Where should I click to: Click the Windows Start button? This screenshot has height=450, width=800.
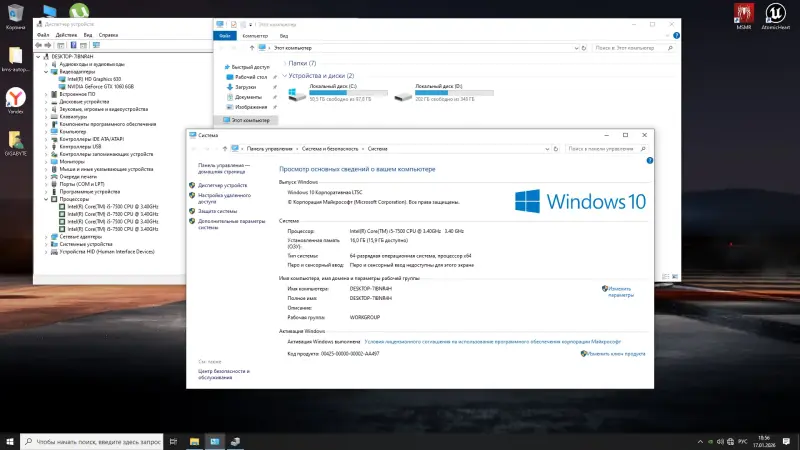pyautogui.click(x=10, y=440)
